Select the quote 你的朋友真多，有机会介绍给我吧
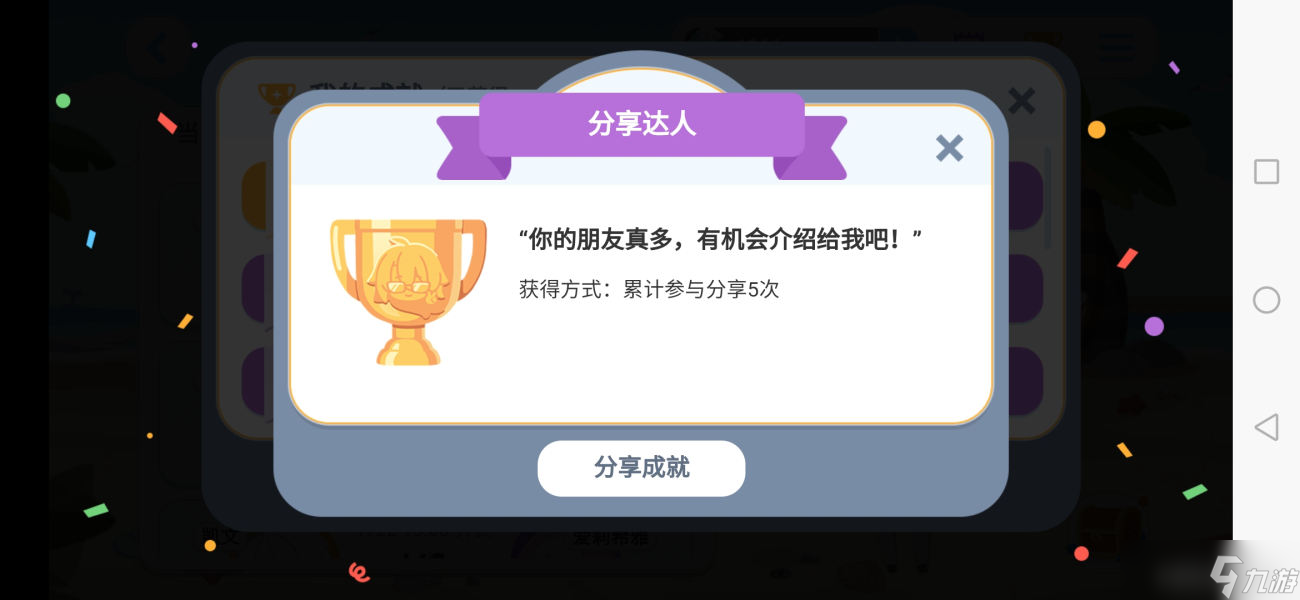Viewport: 1300px width, 600px height. point(720,240)
